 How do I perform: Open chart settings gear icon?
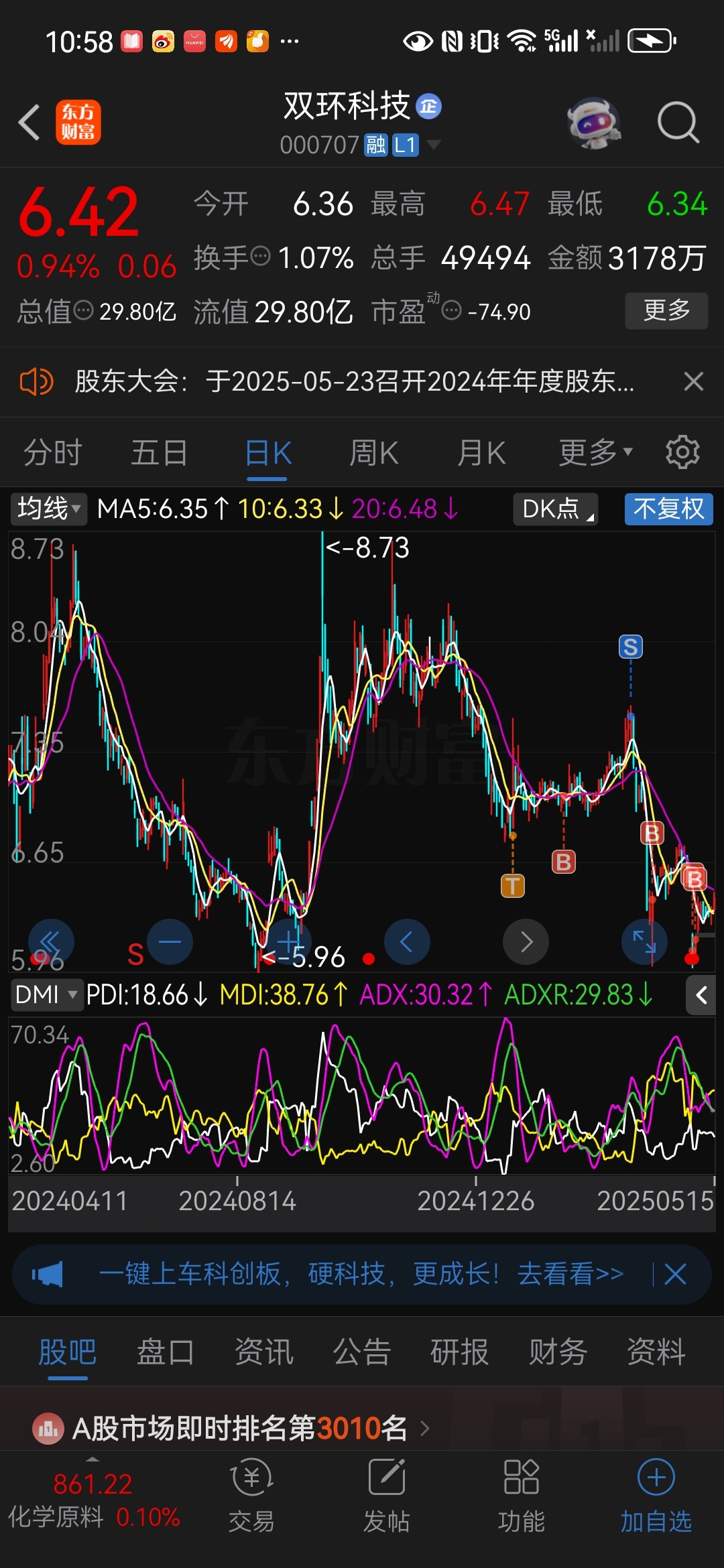coord(682,452)
